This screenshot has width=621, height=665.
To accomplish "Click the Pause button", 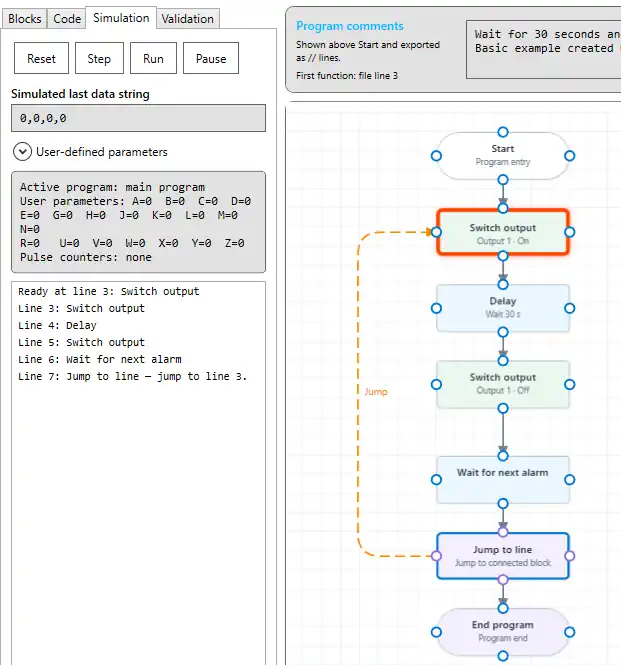I will [x=211, y=58].
